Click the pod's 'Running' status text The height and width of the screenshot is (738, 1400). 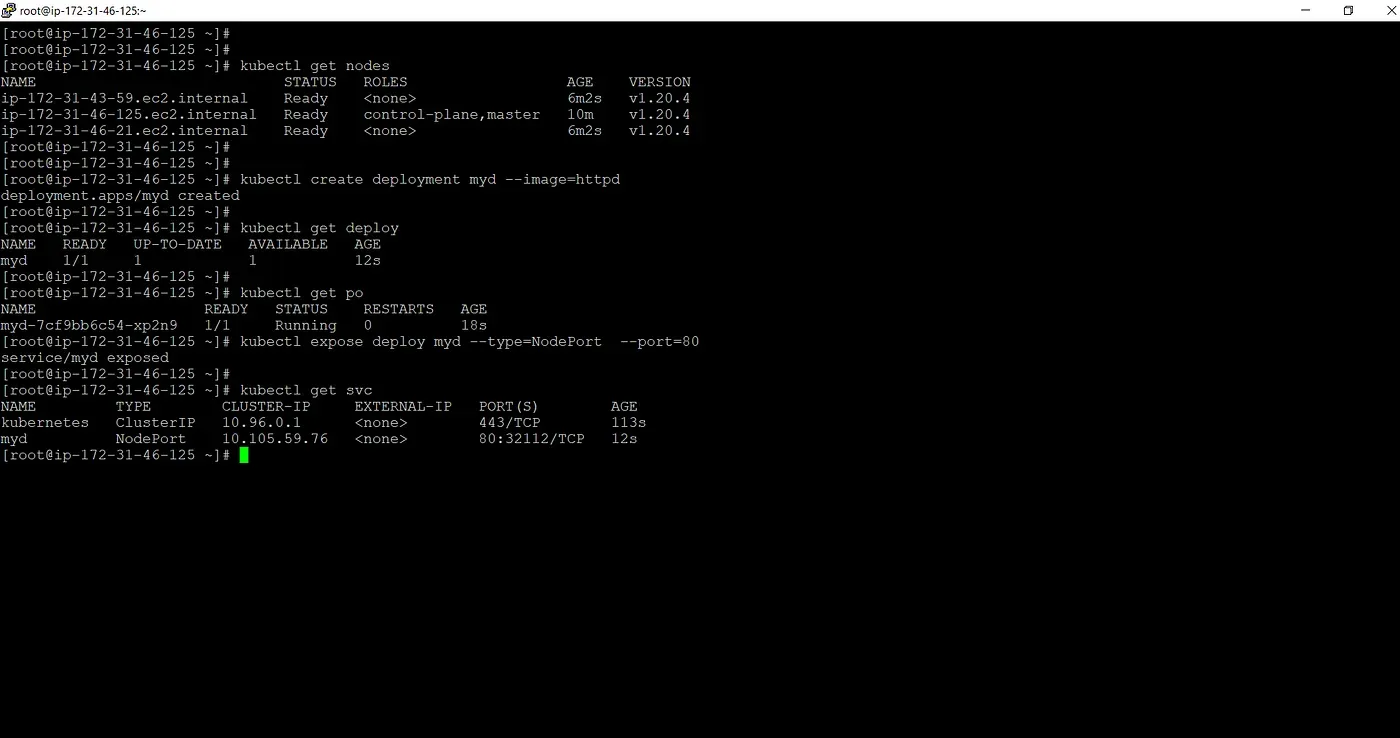point(305,325)
